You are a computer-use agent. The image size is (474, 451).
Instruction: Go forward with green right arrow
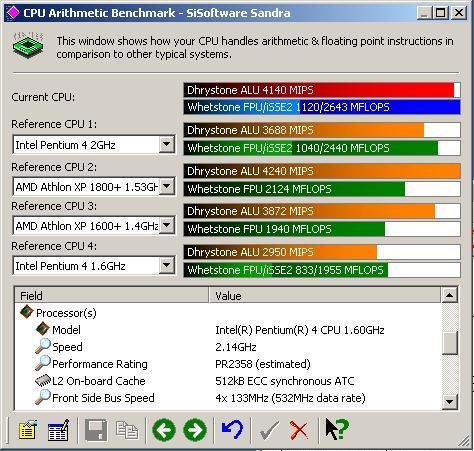(x=195, y=430)
